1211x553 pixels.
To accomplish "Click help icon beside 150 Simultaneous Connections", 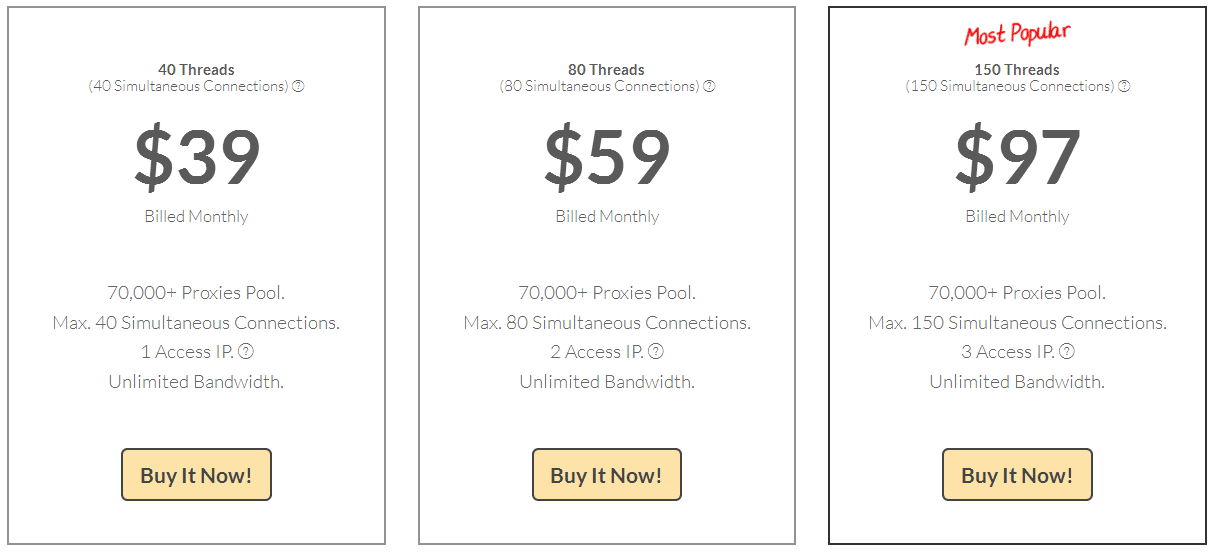I will (x=1124, y=86).
